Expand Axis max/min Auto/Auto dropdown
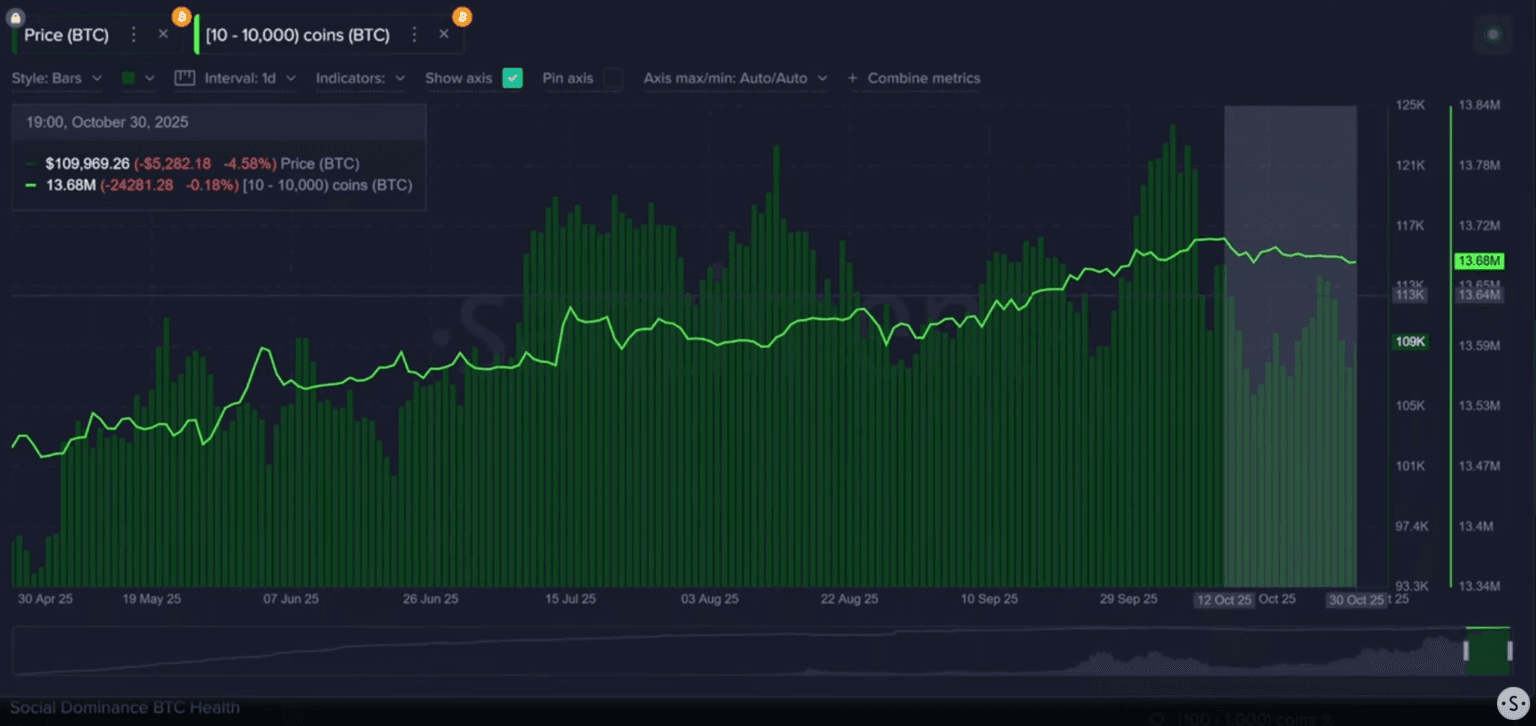This screenshot has height=726, width=1536. (x=735, y=78)
